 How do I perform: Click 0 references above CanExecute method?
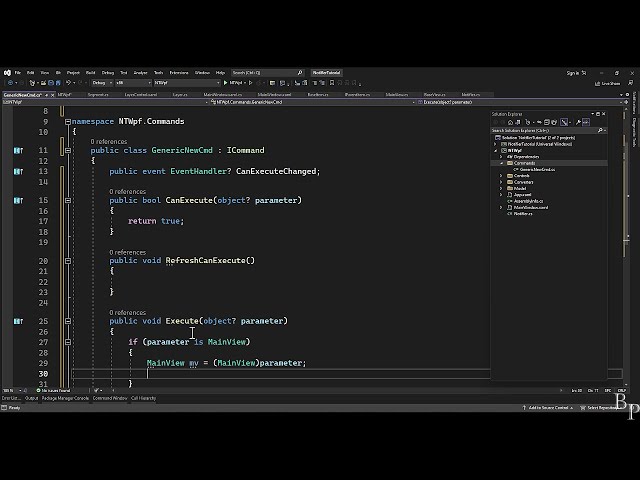127,191
